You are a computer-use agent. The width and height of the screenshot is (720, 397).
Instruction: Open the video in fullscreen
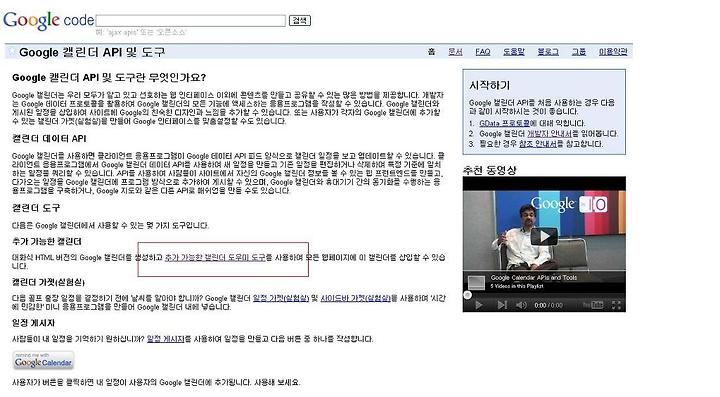[616, 305]
